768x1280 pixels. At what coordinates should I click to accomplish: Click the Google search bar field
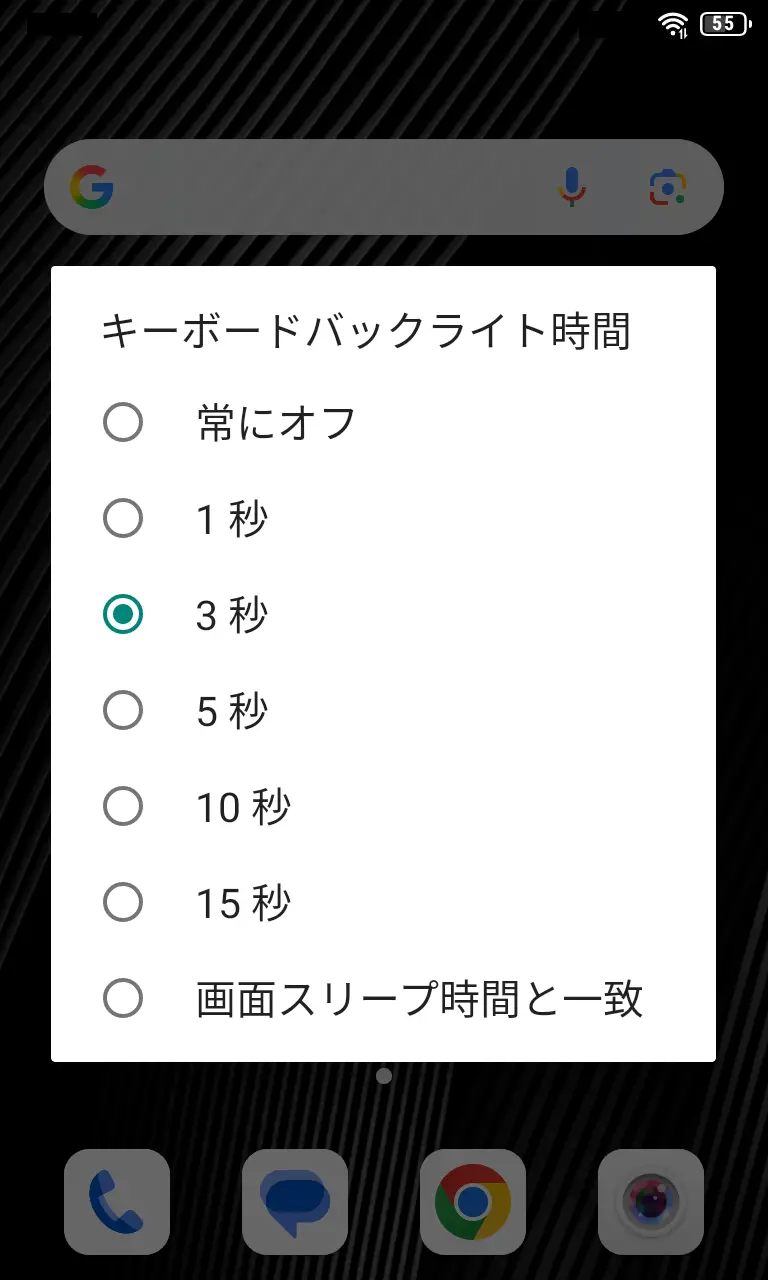[x=330, y=187]
